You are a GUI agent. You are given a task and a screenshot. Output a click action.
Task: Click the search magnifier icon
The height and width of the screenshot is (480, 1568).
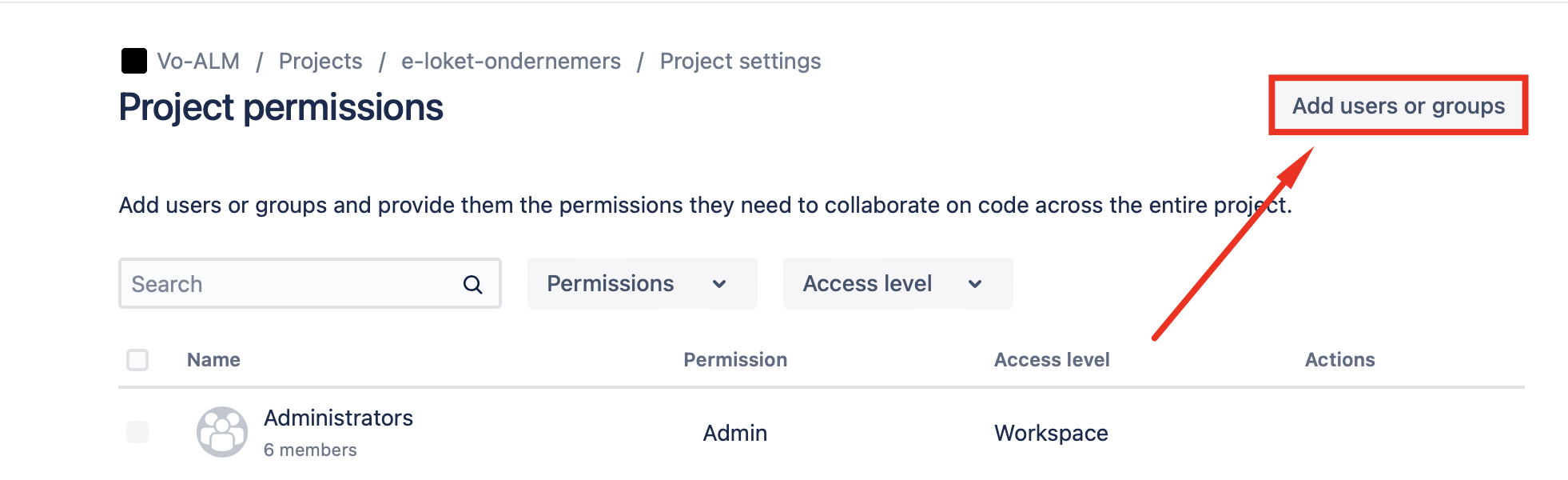472,284
